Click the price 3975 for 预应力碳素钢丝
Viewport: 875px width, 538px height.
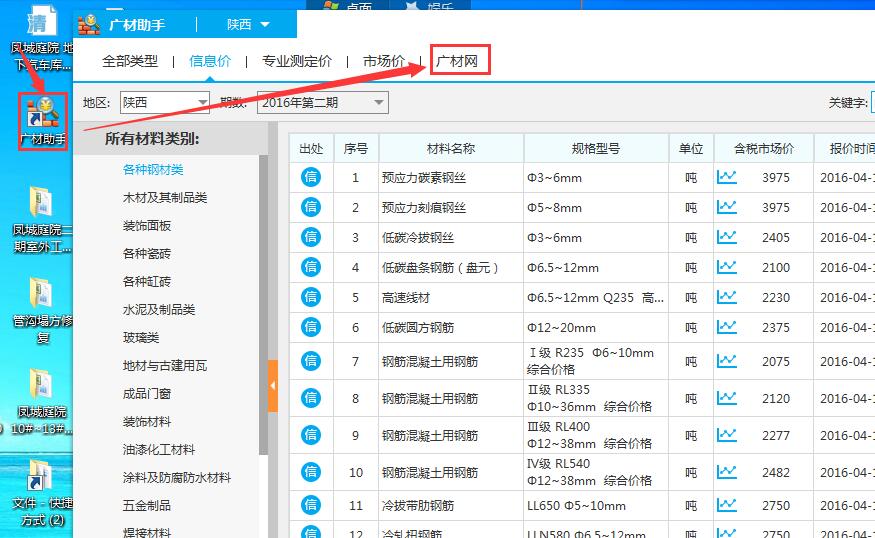click(776, 177)
